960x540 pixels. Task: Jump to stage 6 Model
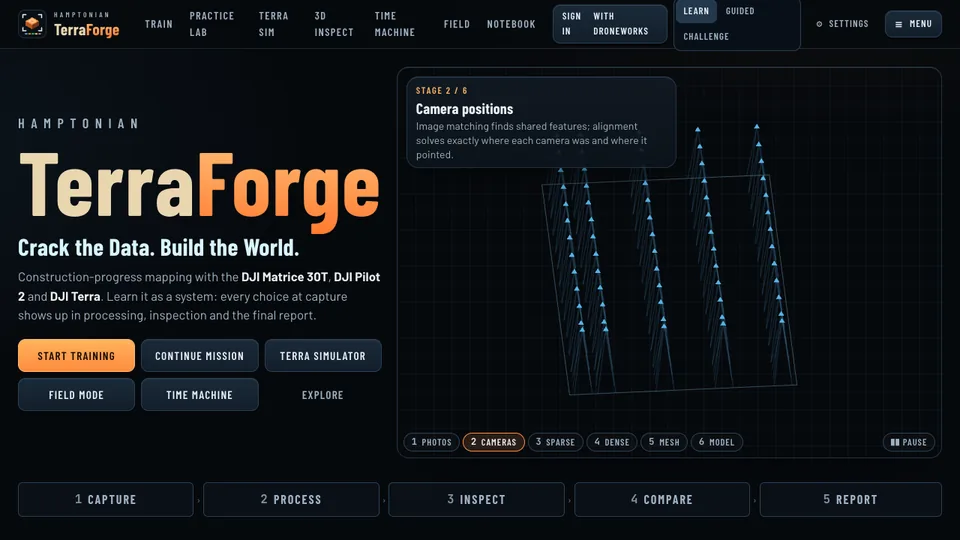coord(716,442)
